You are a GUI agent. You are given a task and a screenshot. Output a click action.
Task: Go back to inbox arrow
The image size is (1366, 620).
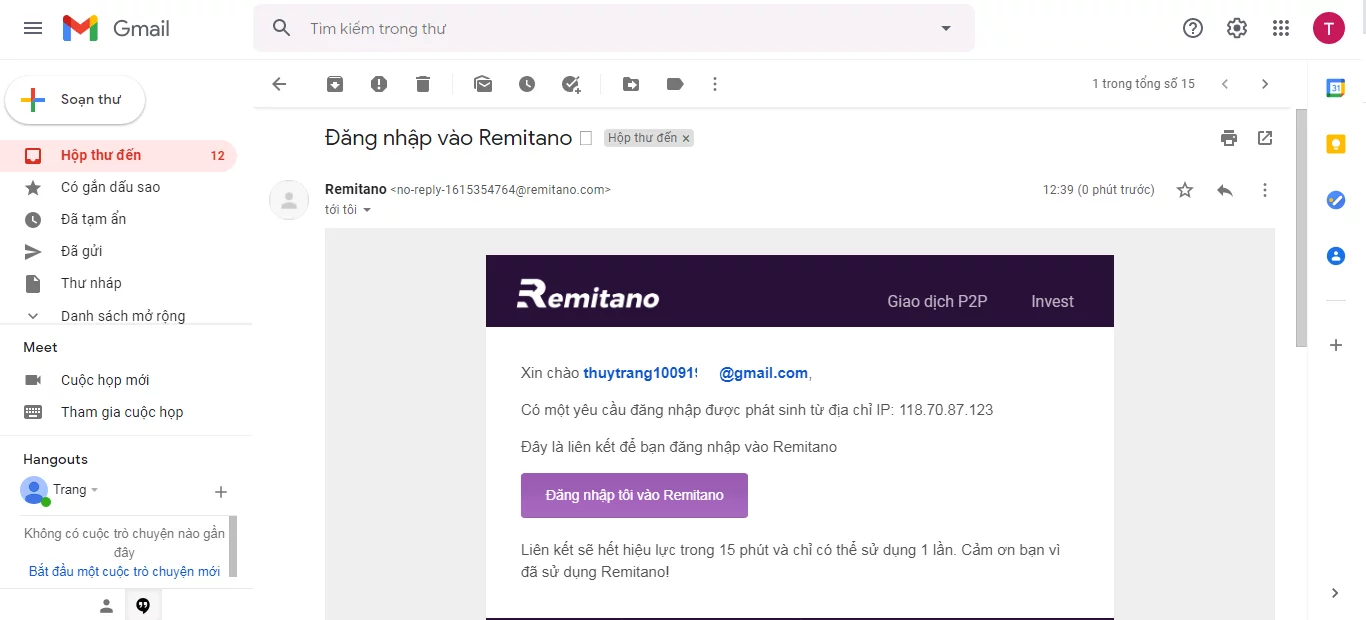coord(279,84)
